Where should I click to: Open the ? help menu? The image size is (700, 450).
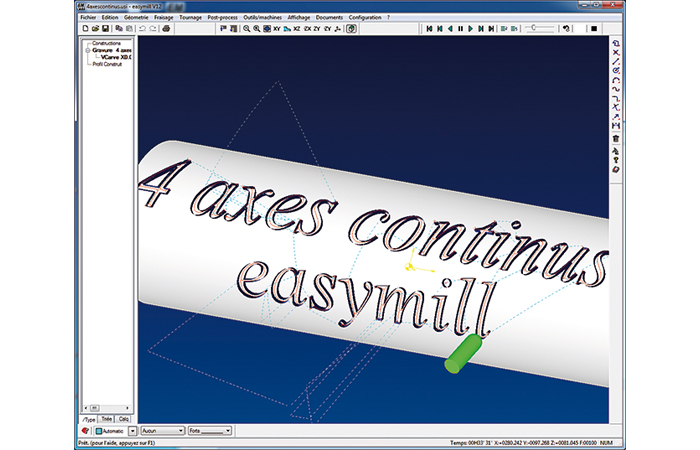click(x=388, y=17)
